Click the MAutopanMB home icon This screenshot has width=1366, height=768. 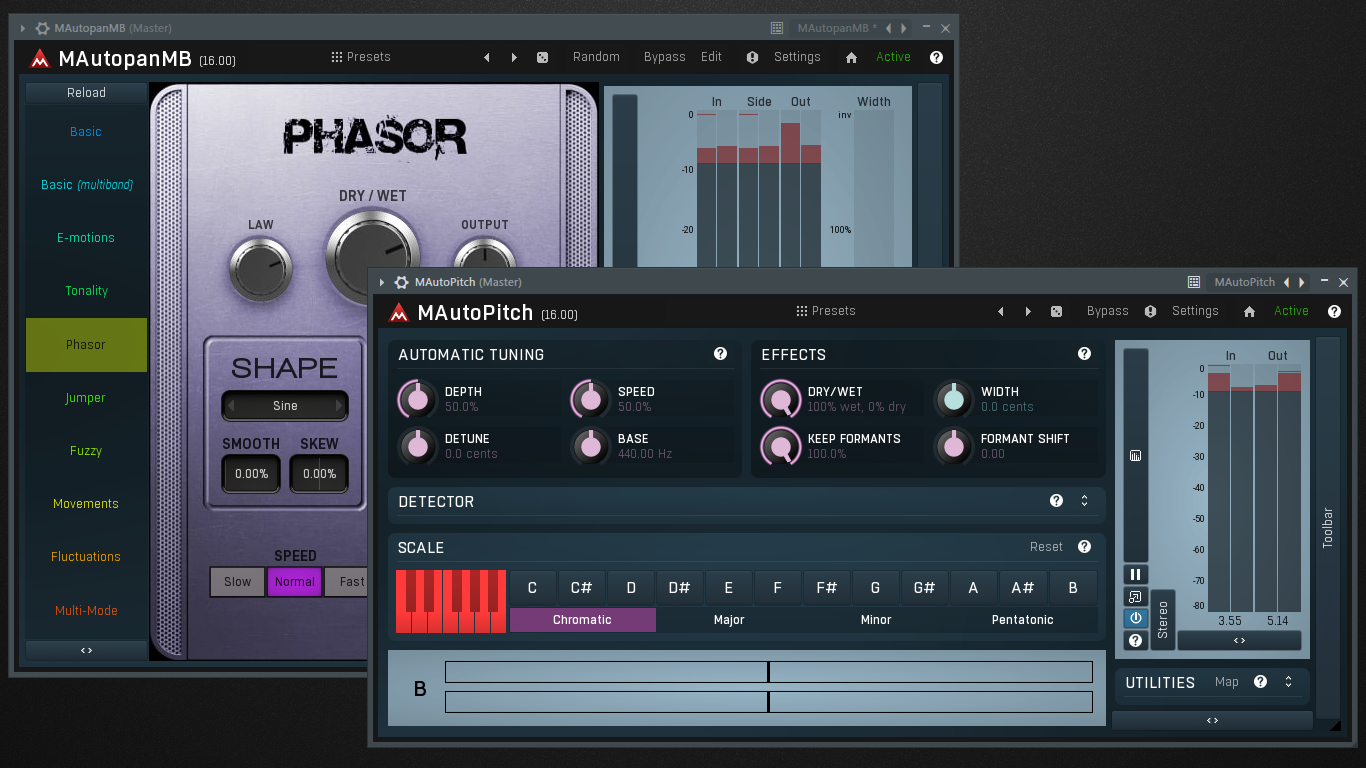[851, 58]
